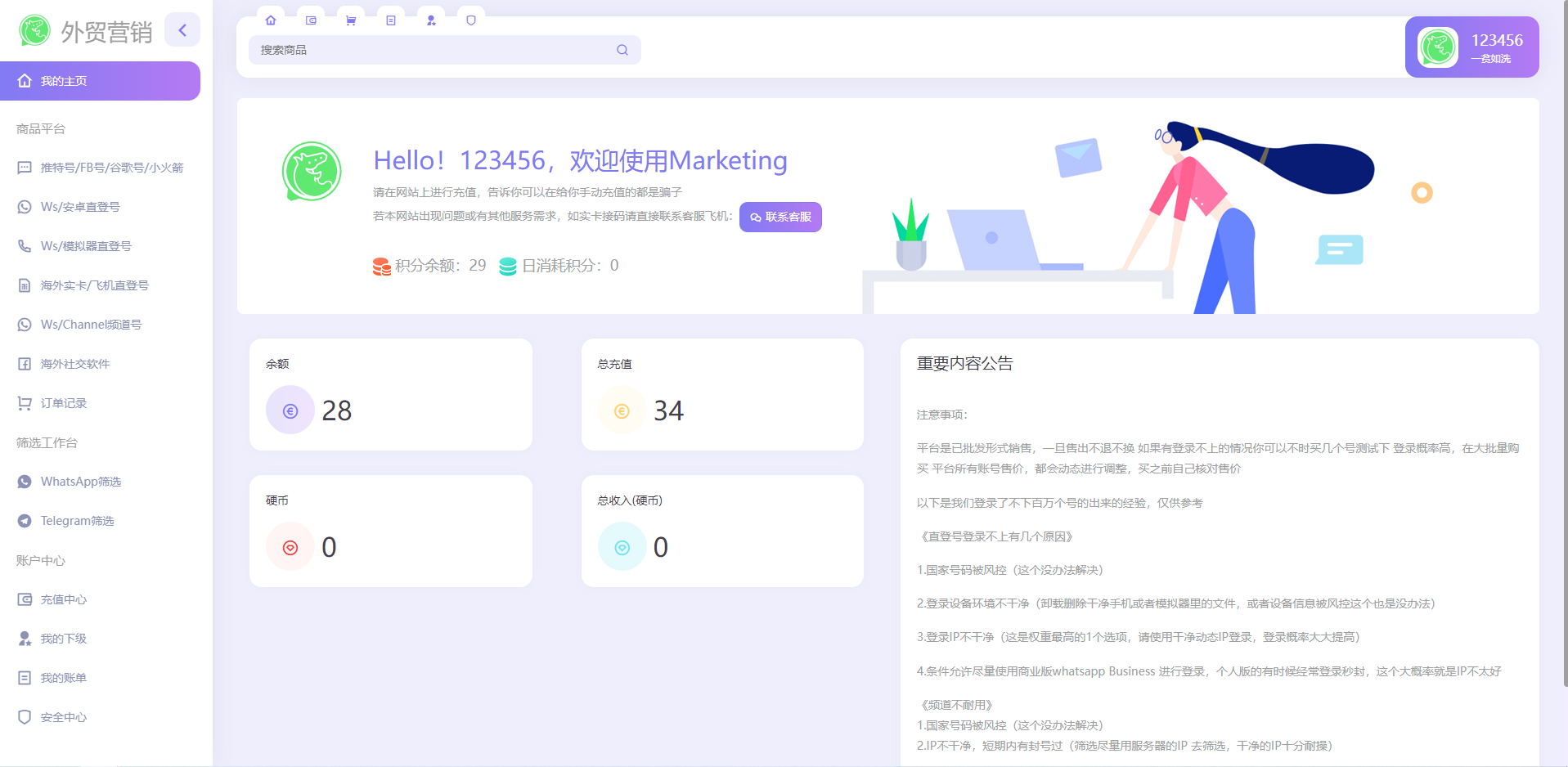
Task: Open 充值中心 in the sidebar
Action: coord(64,599)
